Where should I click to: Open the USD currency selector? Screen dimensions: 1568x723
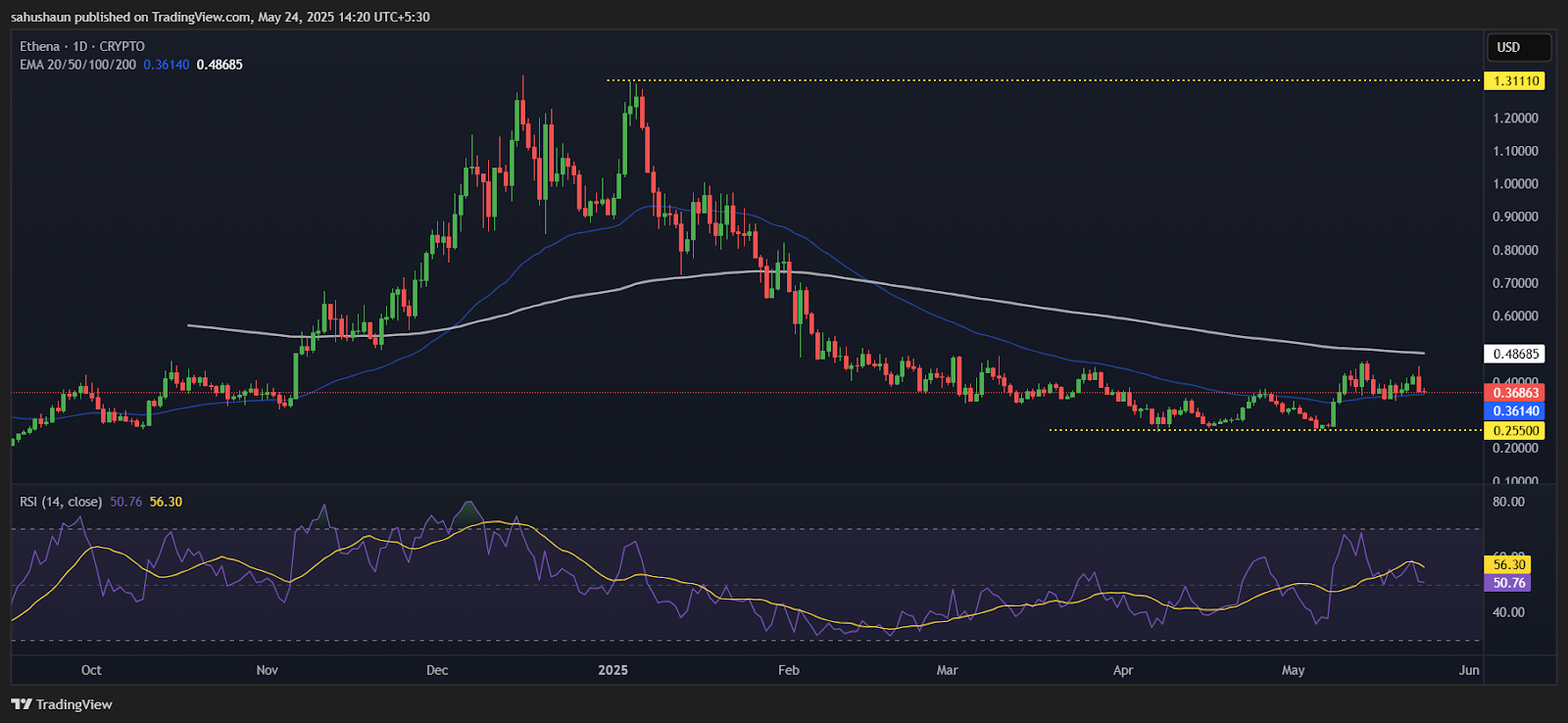[x=1517, y=47]
